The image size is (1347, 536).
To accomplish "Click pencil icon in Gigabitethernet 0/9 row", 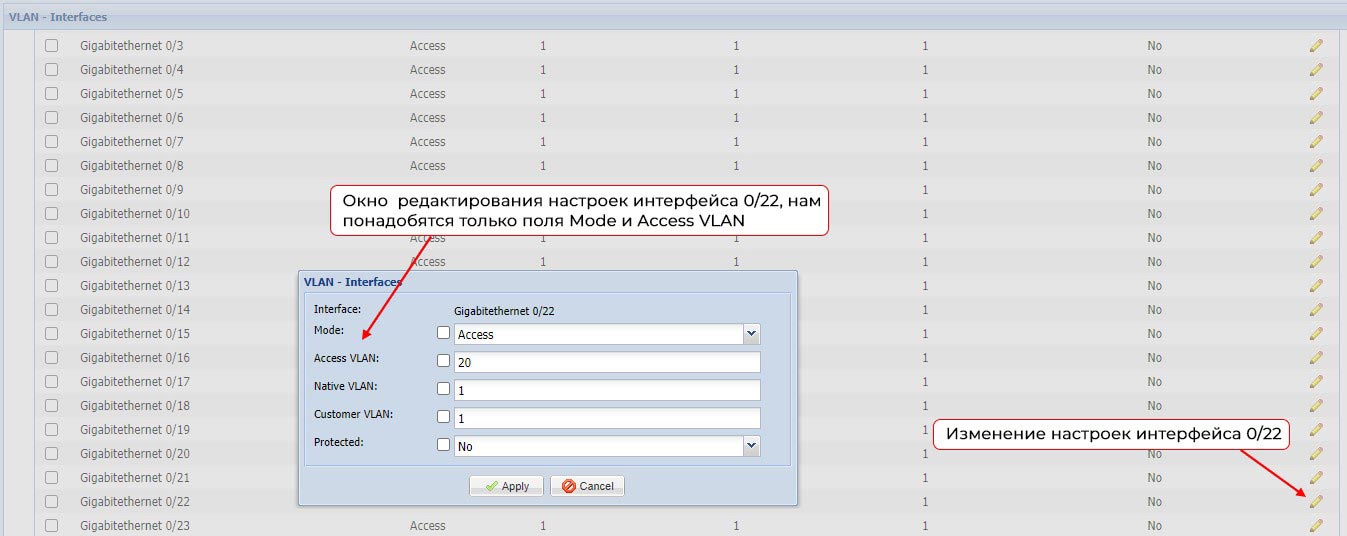I will (x=1316, y=190).
